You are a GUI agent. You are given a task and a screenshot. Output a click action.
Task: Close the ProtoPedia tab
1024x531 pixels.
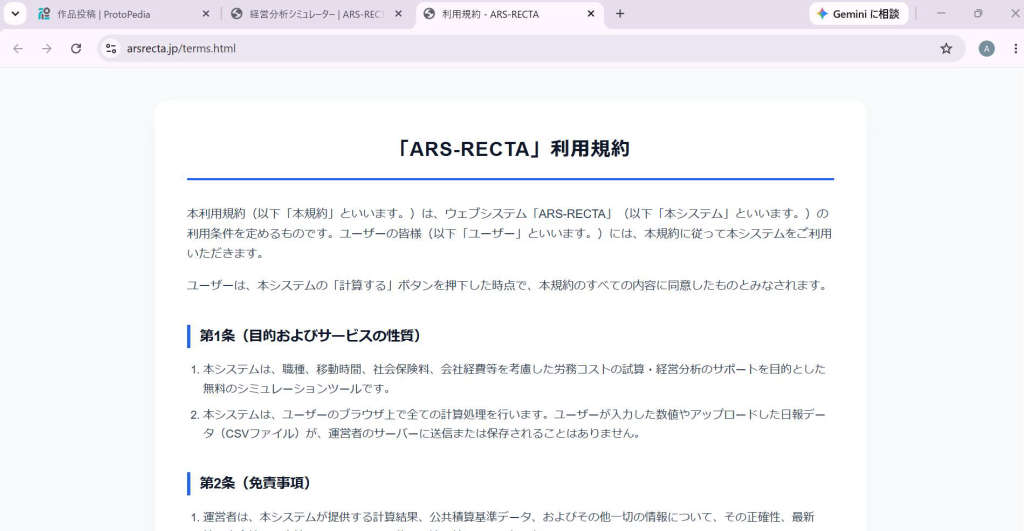point(206,14)
